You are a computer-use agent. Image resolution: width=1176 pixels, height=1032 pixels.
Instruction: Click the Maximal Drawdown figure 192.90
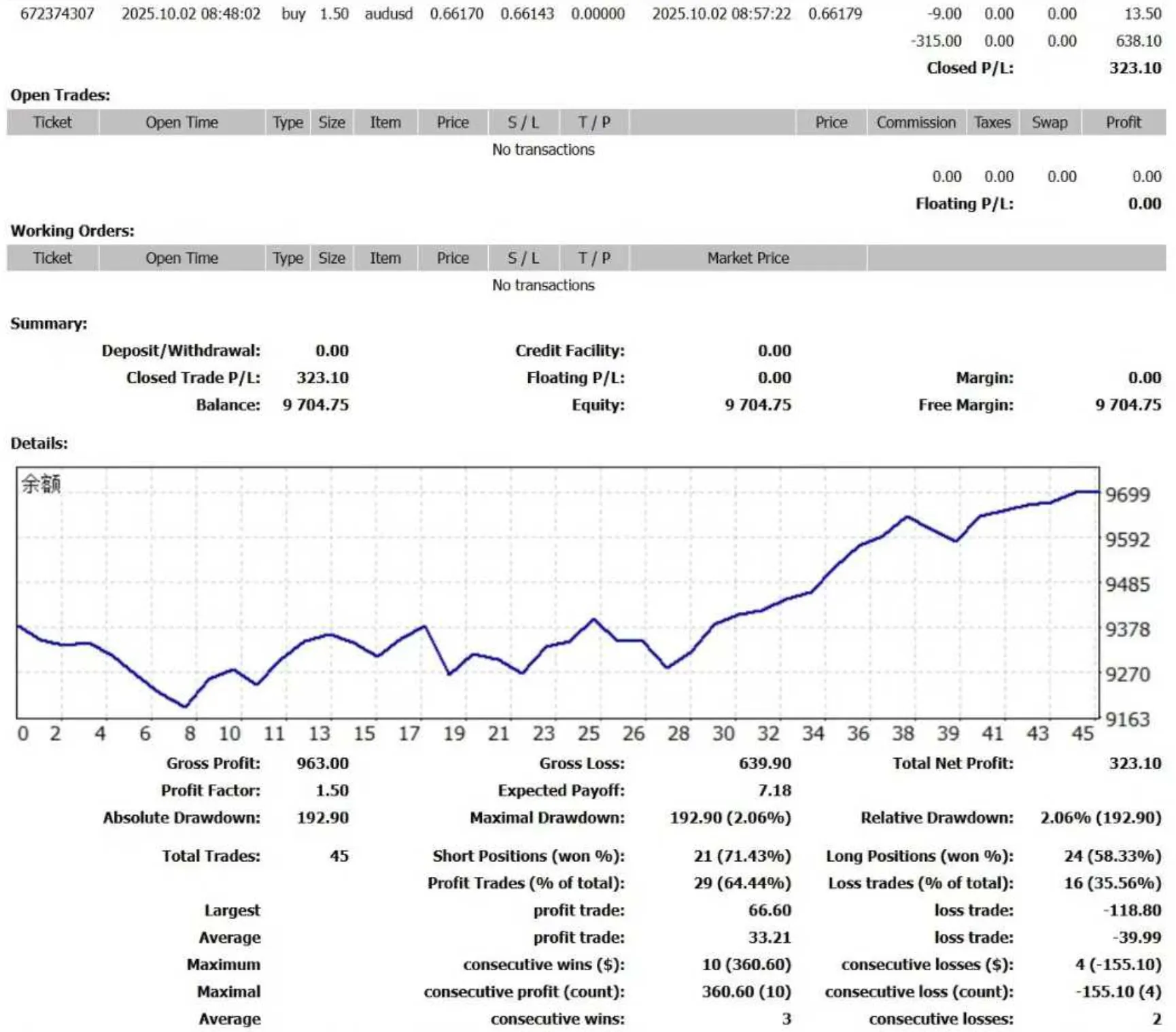pyautogui.click(x=693, y=818)
